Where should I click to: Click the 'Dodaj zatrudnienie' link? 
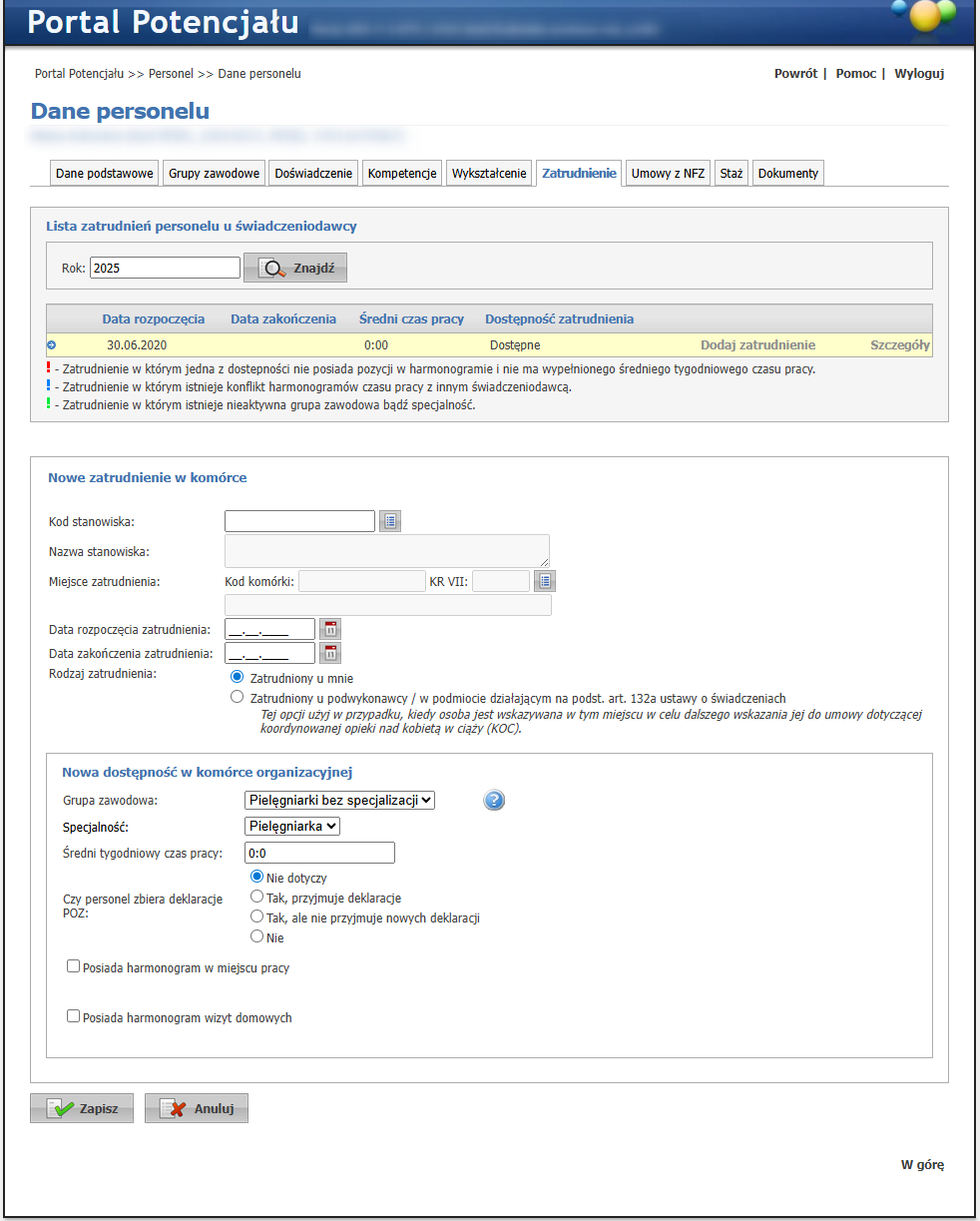click(x=757, y=345)
